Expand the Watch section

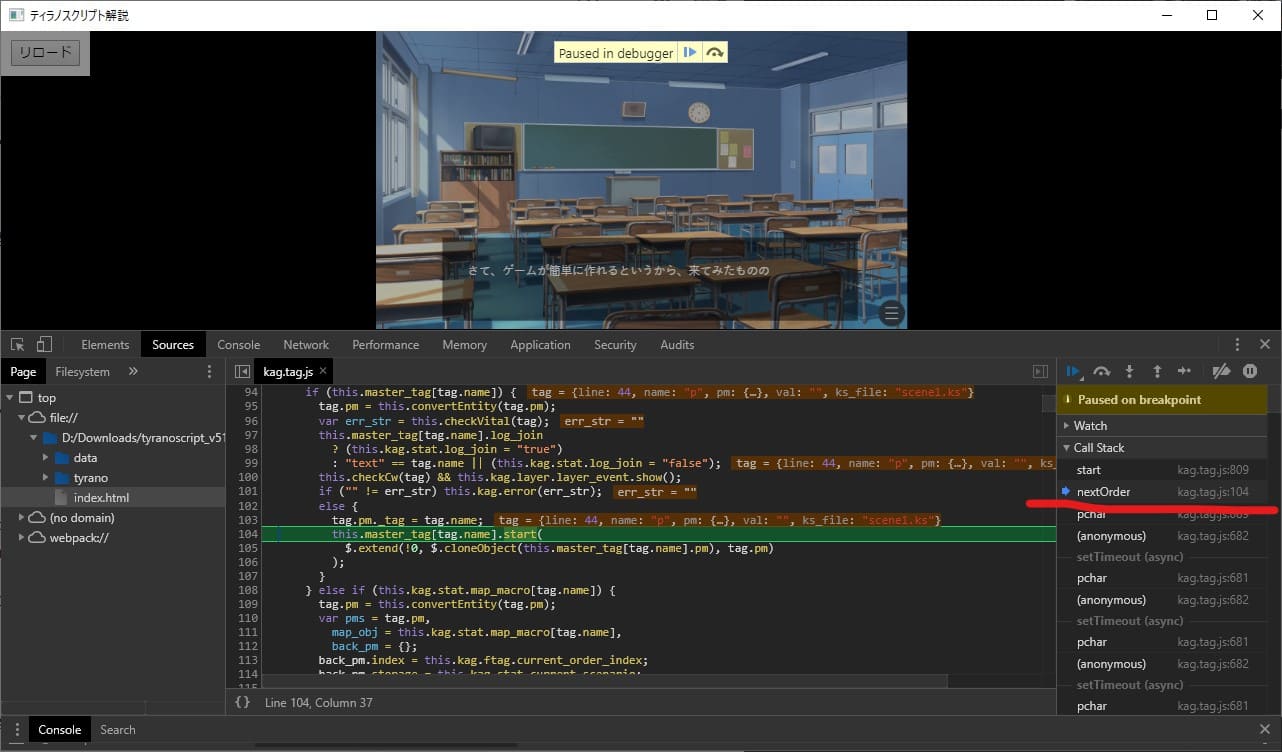(1090, 426)
